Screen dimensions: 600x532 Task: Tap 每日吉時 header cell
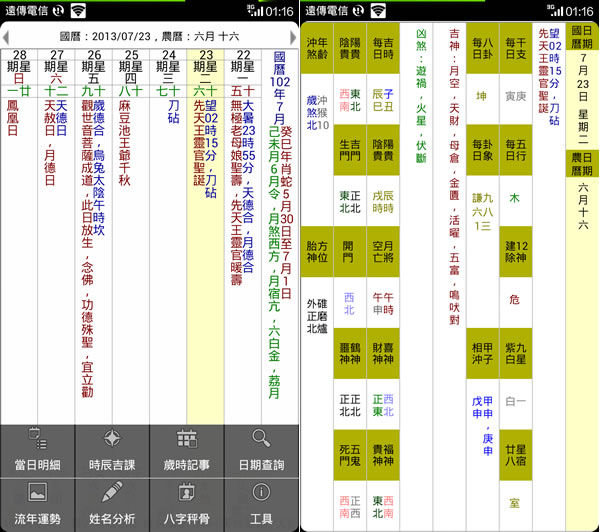383,48
